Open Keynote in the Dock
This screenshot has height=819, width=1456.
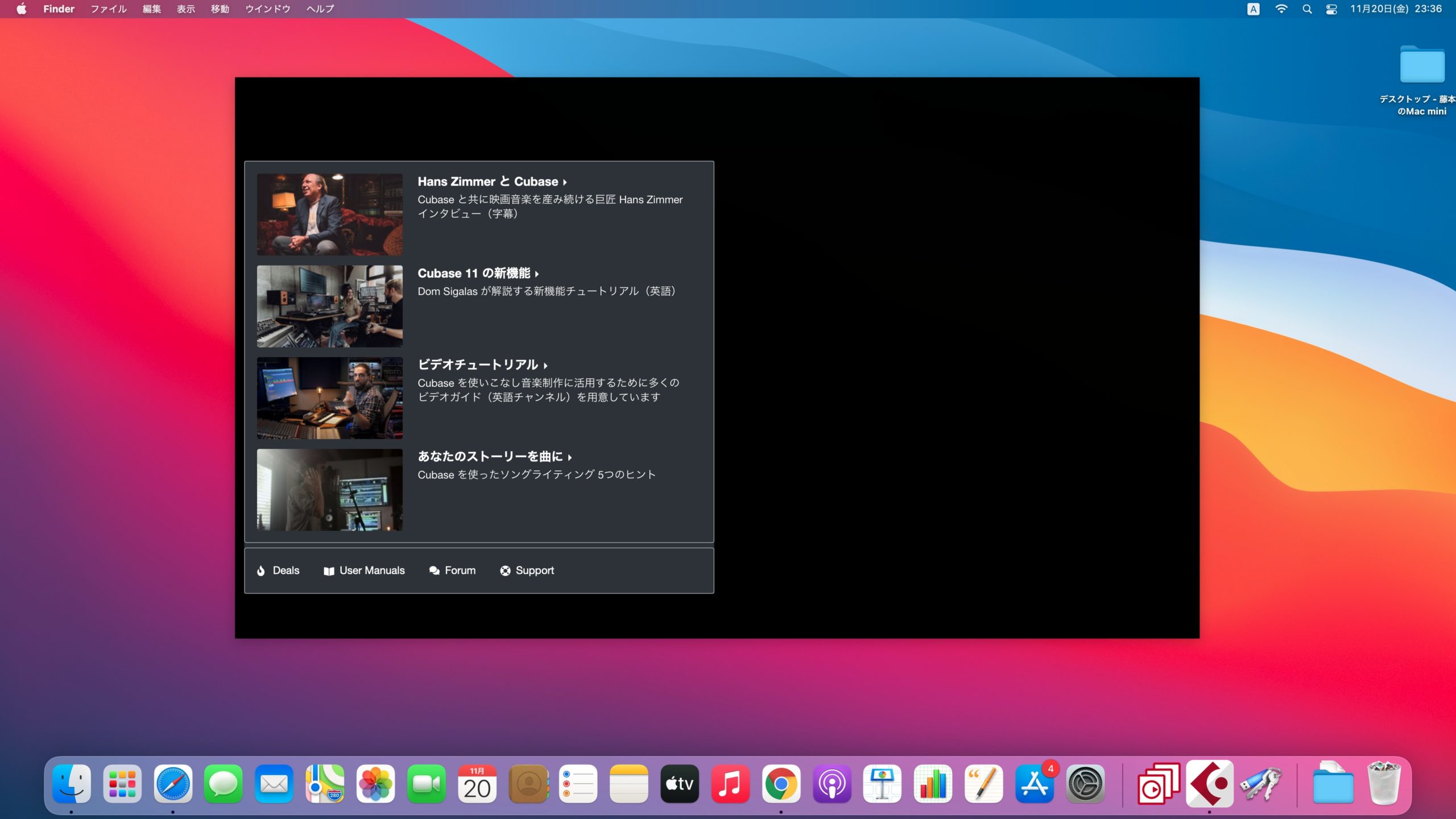[x=882, y=784]
